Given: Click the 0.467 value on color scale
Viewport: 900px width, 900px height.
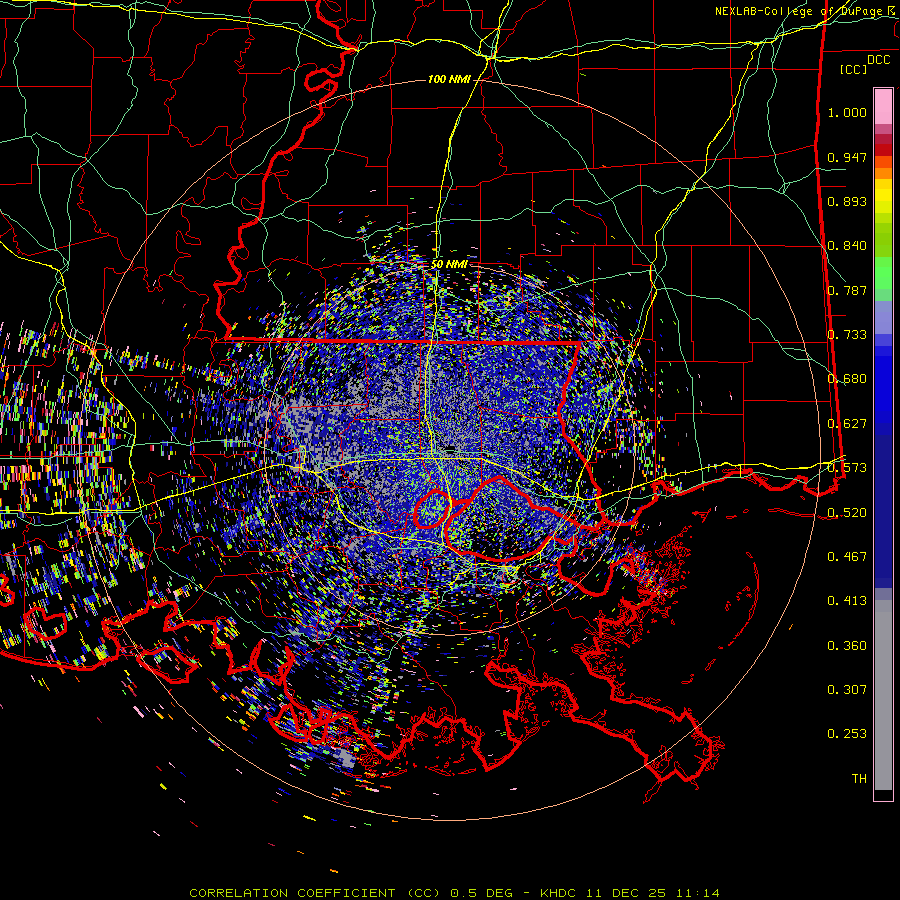Looking at the screenshot, I should (847, 557).
